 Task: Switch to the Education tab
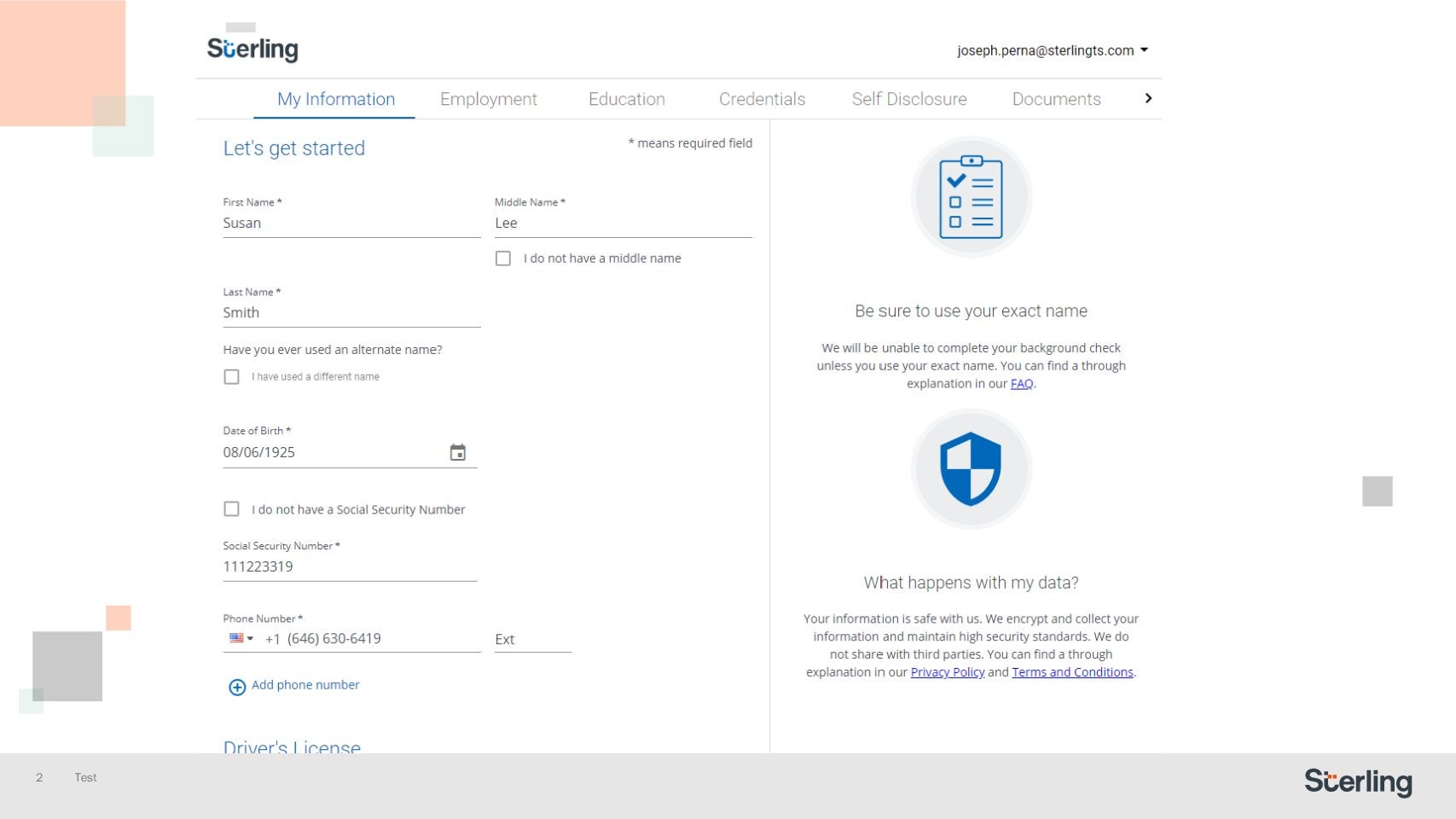(627, 99)
